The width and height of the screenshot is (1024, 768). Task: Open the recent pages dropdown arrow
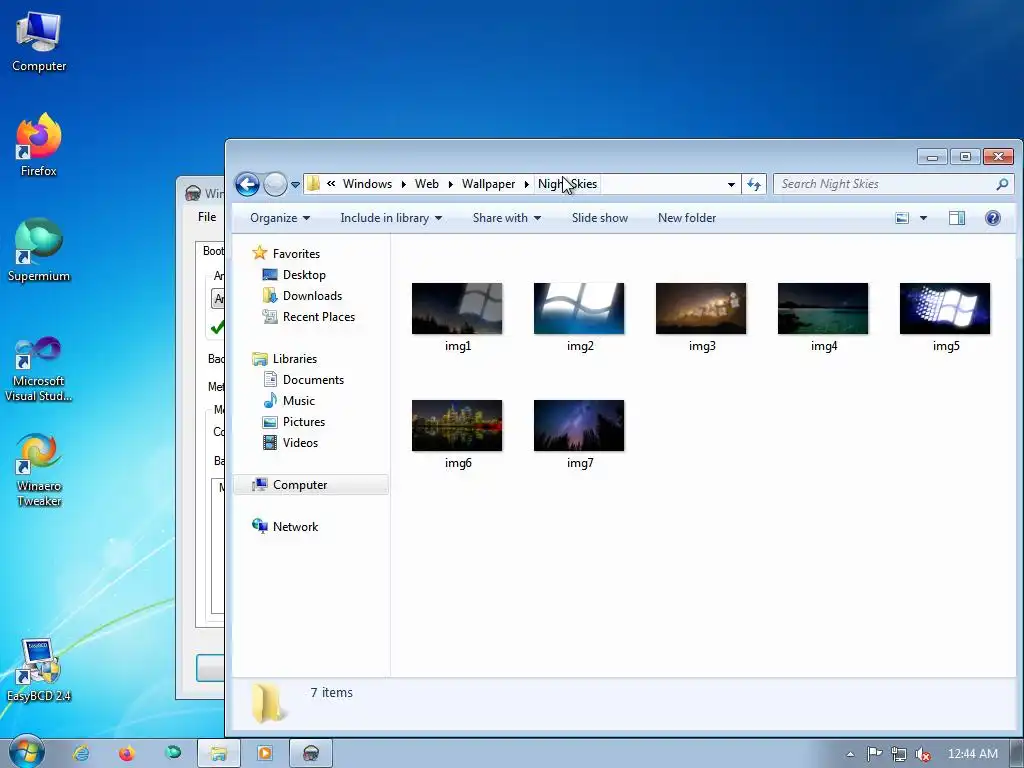[295, 185]
